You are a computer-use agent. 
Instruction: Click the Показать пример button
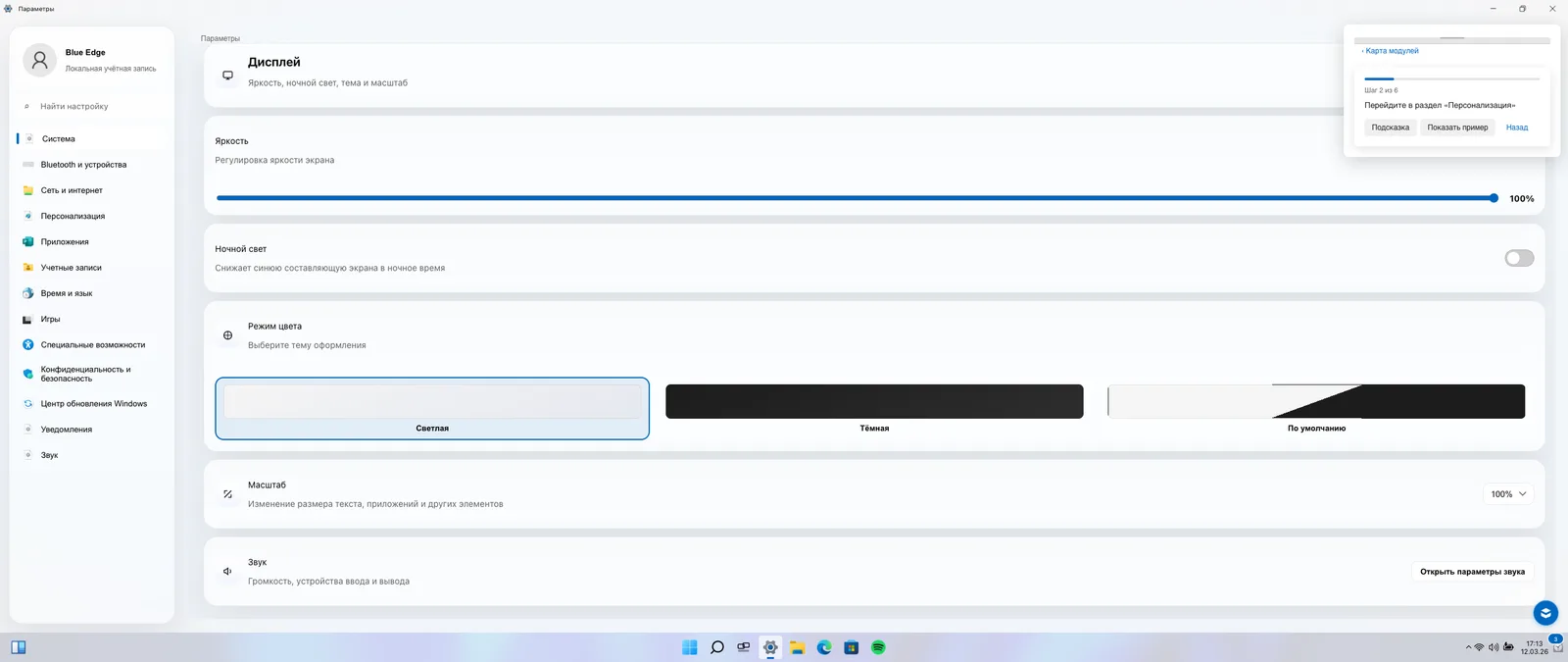tap(1457, 127)
